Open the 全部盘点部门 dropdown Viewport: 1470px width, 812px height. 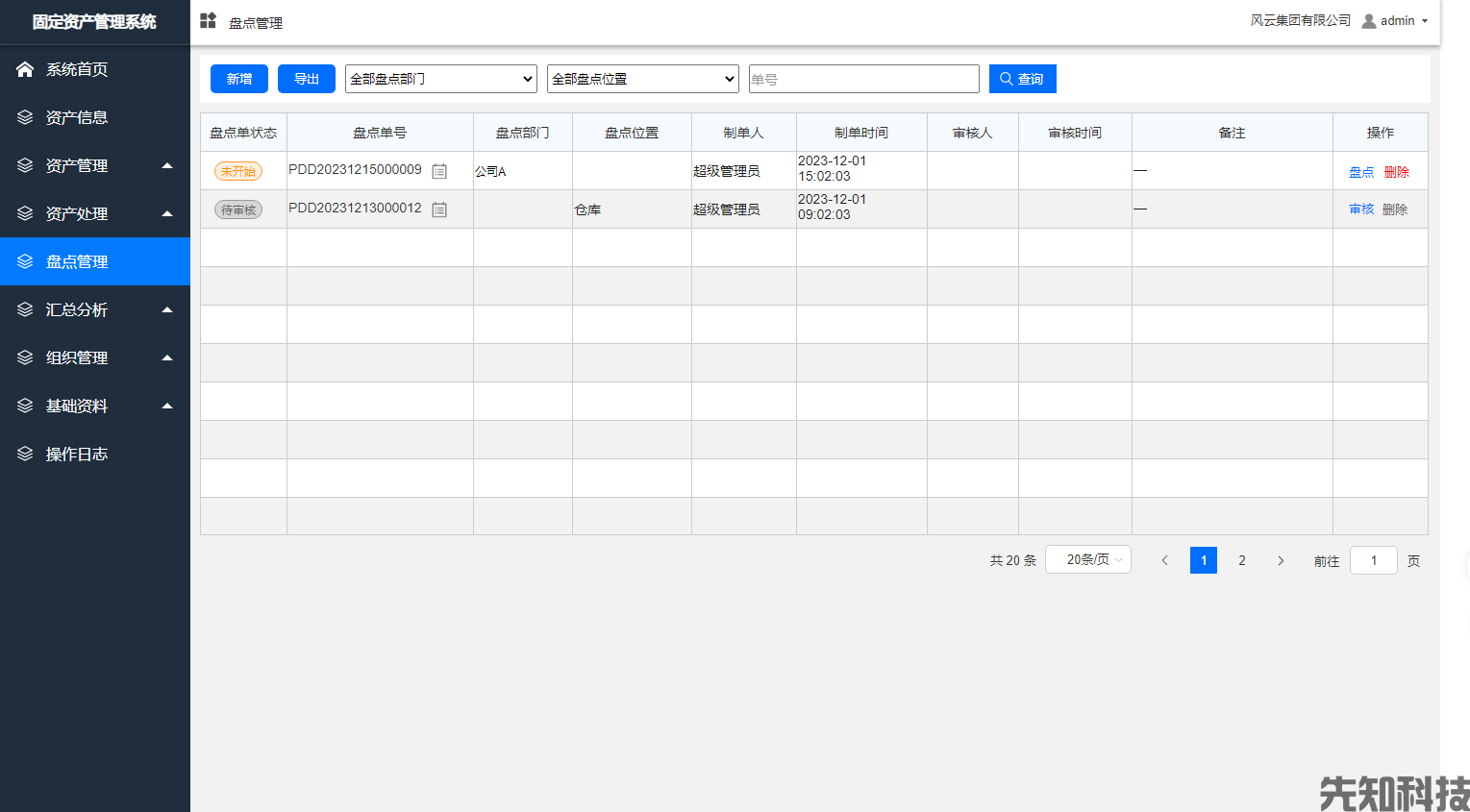click(x=441, y=79)
